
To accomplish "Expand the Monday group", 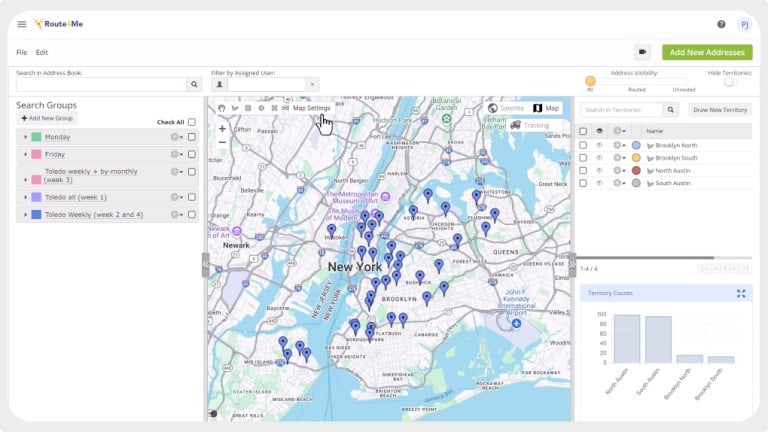I will point(25,137).
